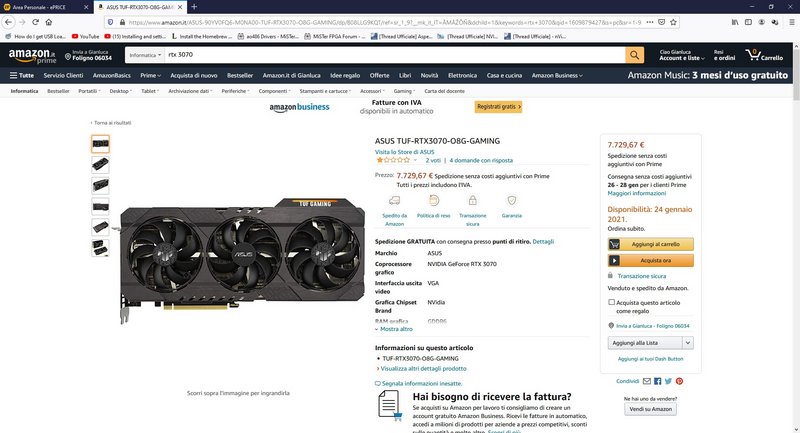The height and width of the screenshot is (433, 800).
Task: Click the browser reload icon
Action: pyautogui.click(x=35, y=22)
